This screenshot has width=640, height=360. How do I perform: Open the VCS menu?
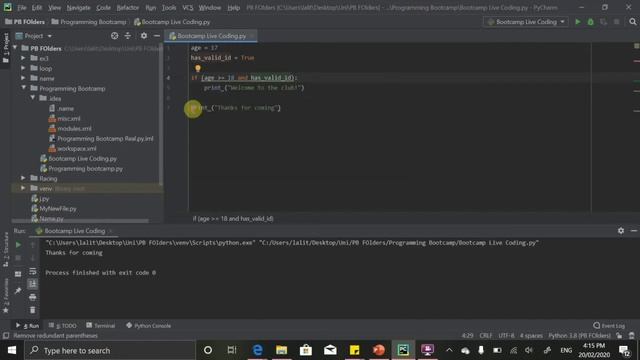click(188, 7)
